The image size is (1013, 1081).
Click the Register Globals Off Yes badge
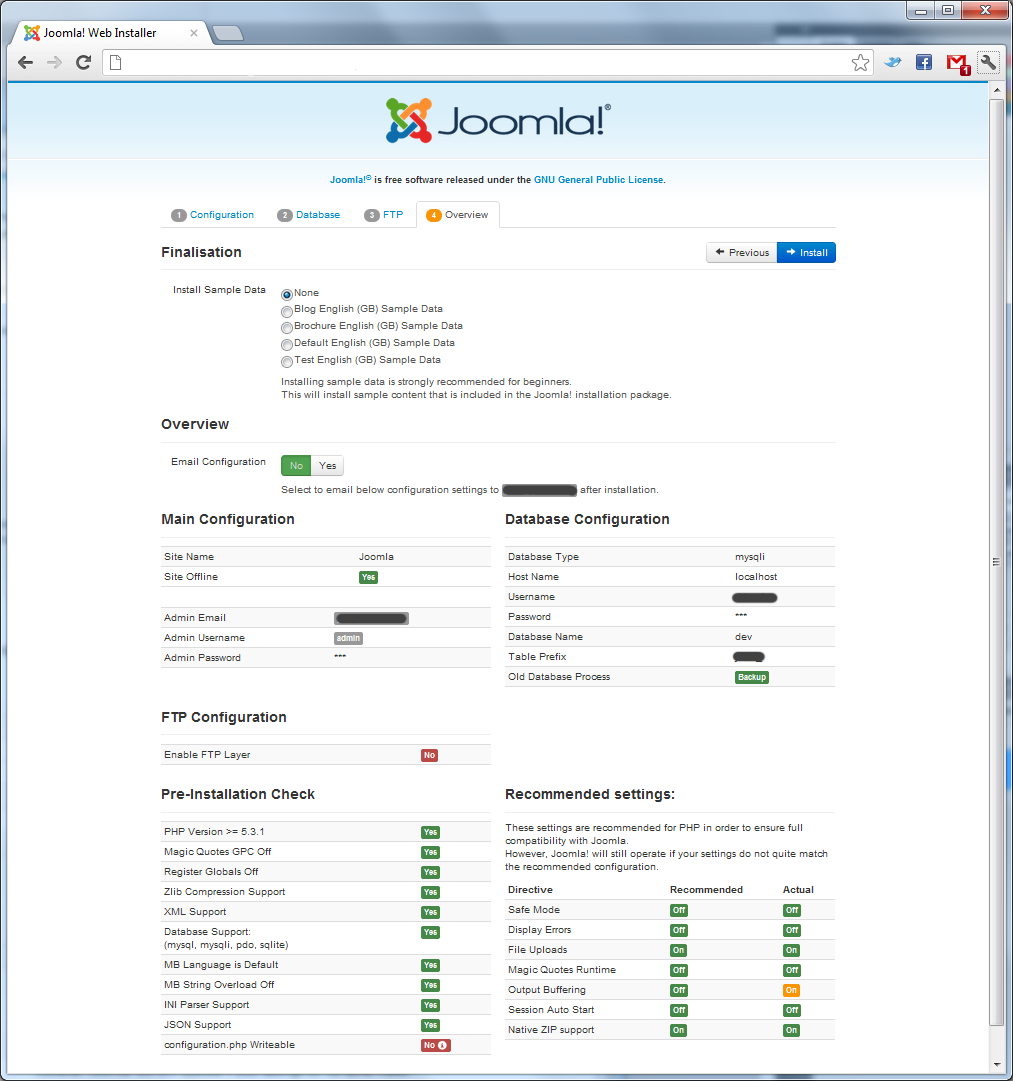click(x=430, y=872)
